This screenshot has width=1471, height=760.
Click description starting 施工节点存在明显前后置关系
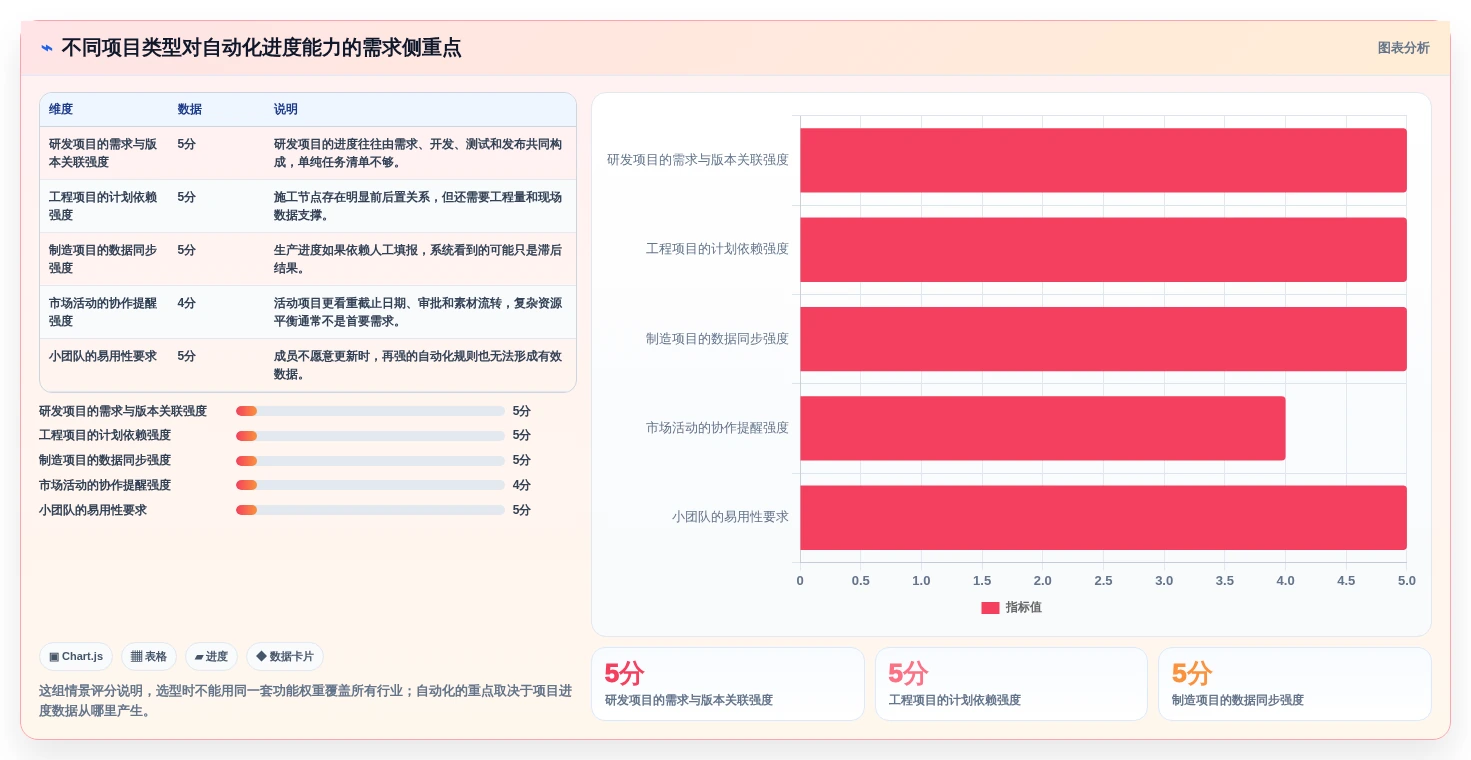tap(418, 206)
